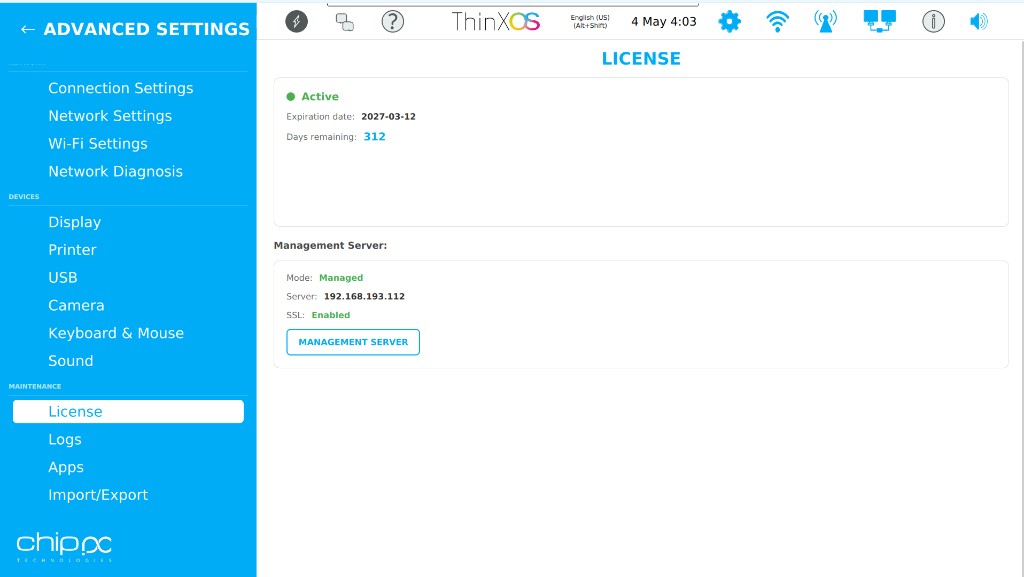Select Wi-Fi Settings in sidebar

(98, 144)
